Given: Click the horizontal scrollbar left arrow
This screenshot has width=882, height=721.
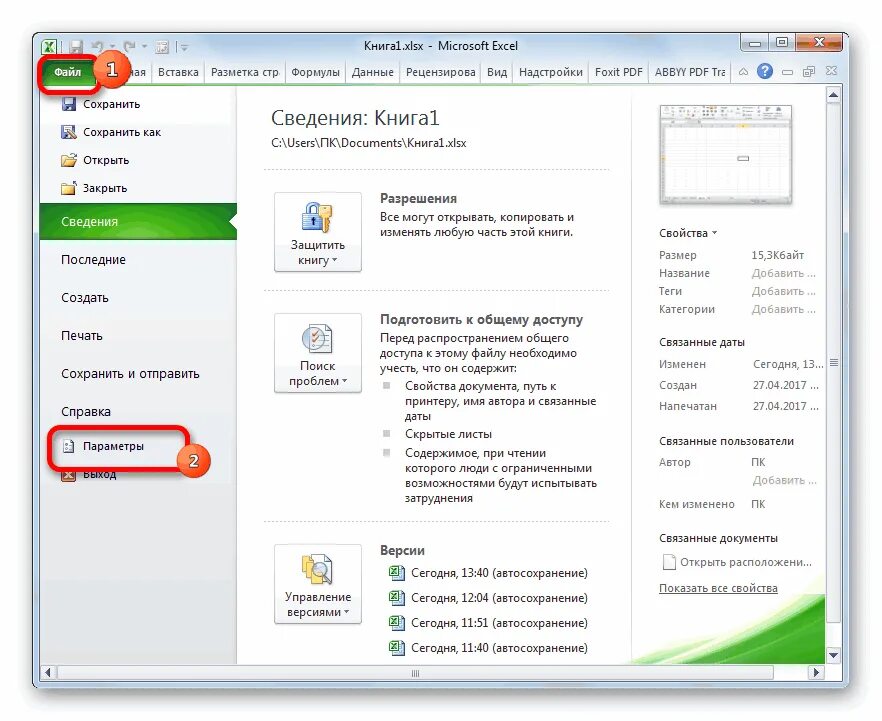Looking at the screenshot, I should point(48,673).
